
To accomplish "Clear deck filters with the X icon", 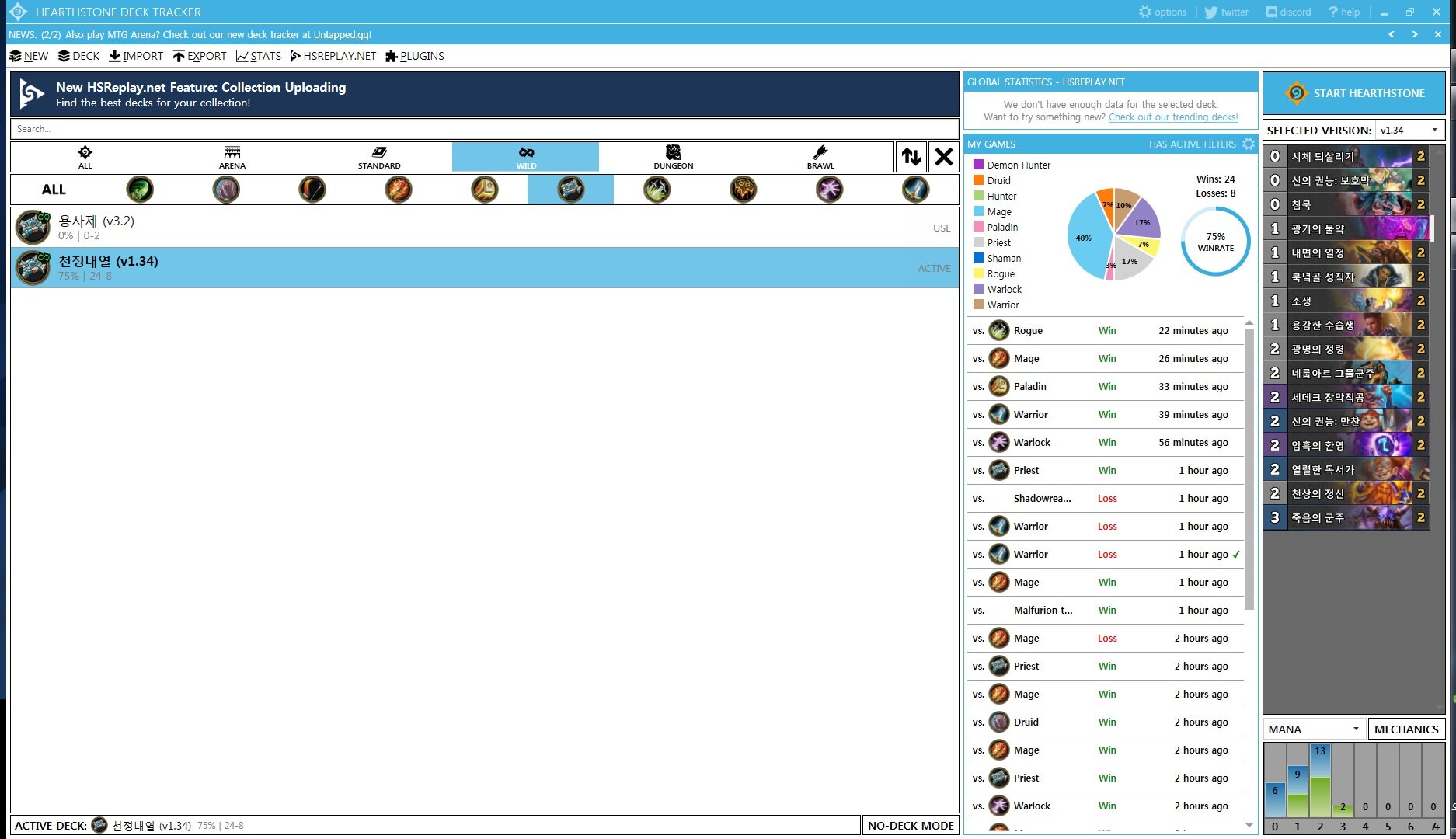I will tap(944, 157).
